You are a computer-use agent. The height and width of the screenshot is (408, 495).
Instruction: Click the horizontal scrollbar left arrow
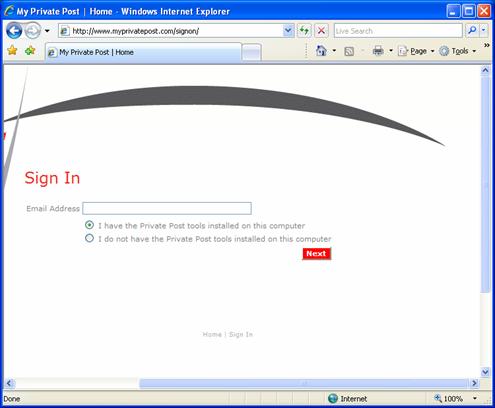pos(9,383)
